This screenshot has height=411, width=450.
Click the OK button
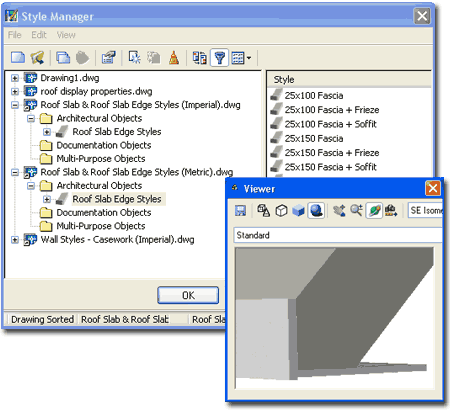(188, 295)
